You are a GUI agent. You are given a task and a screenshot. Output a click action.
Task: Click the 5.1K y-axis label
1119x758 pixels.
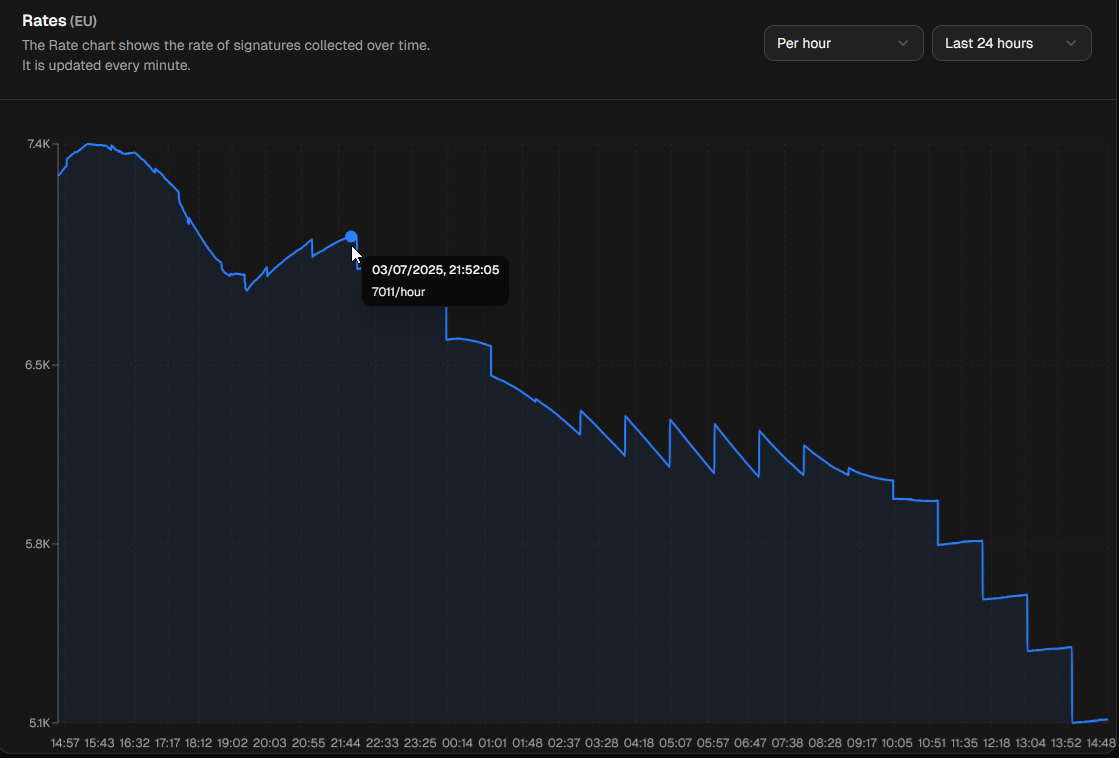coord(39,723)
